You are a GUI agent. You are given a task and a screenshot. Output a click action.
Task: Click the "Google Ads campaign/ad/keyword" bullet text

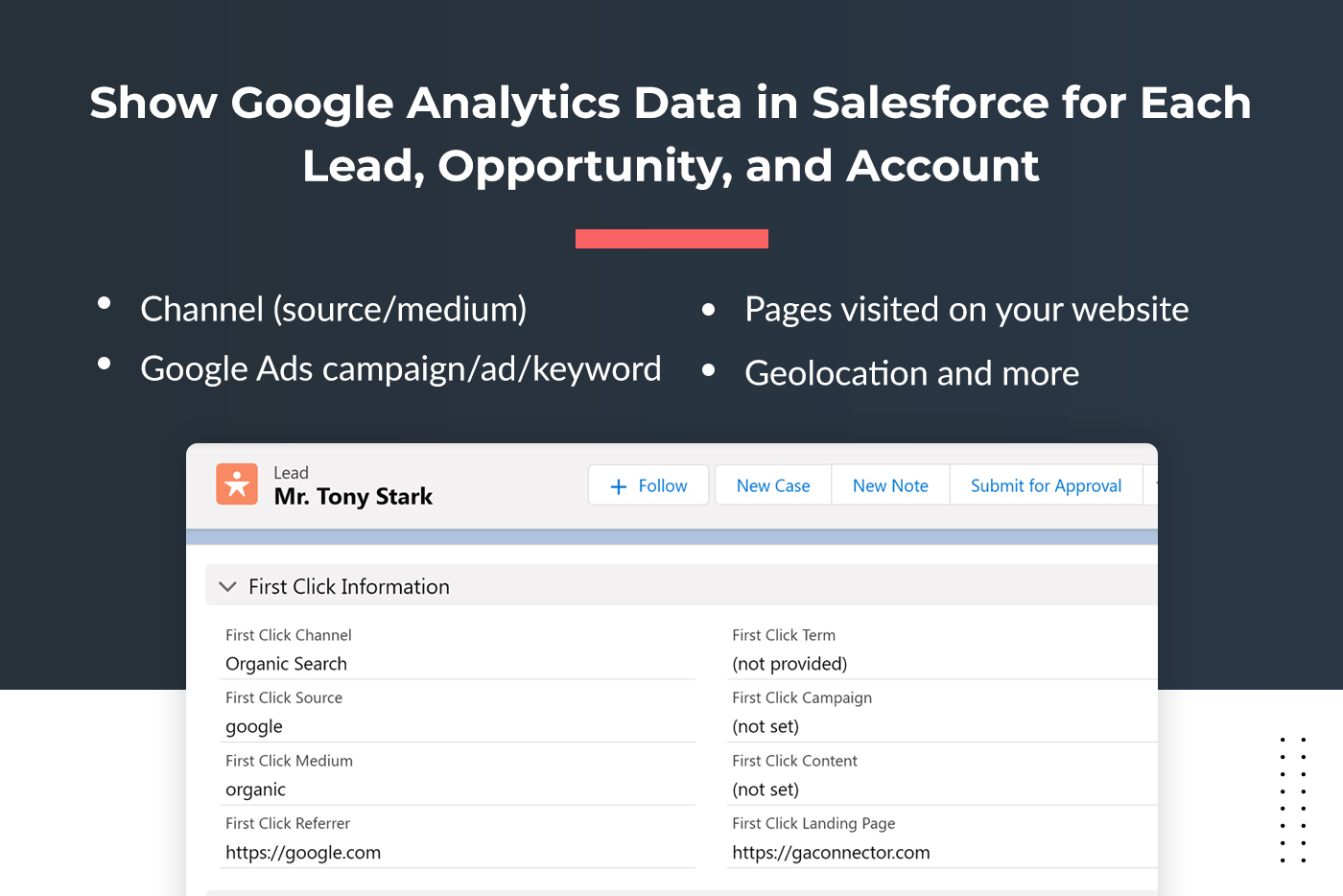coord(400,369)
